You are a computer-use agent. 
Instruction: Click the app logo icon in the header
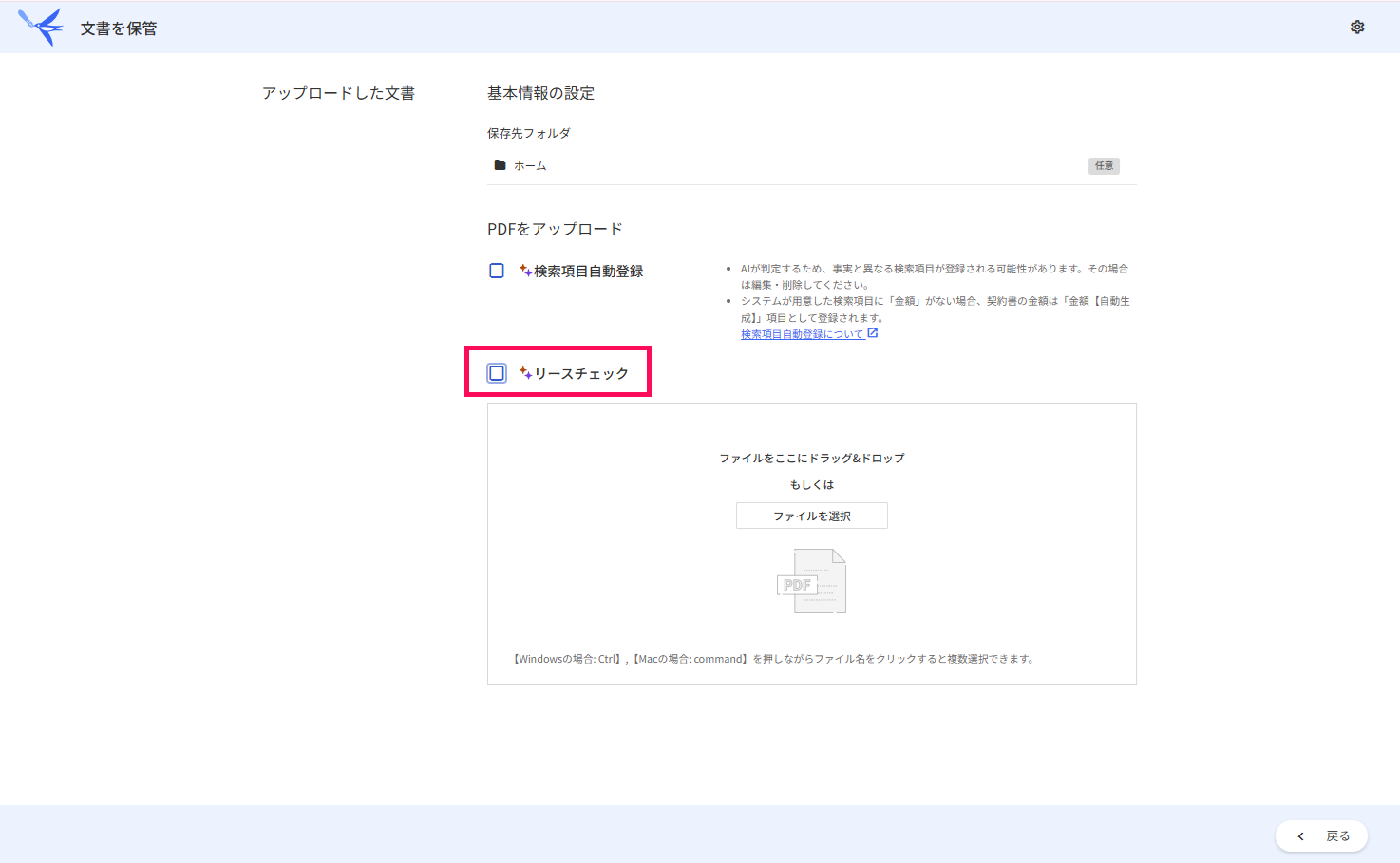click(x=40, y=26)
